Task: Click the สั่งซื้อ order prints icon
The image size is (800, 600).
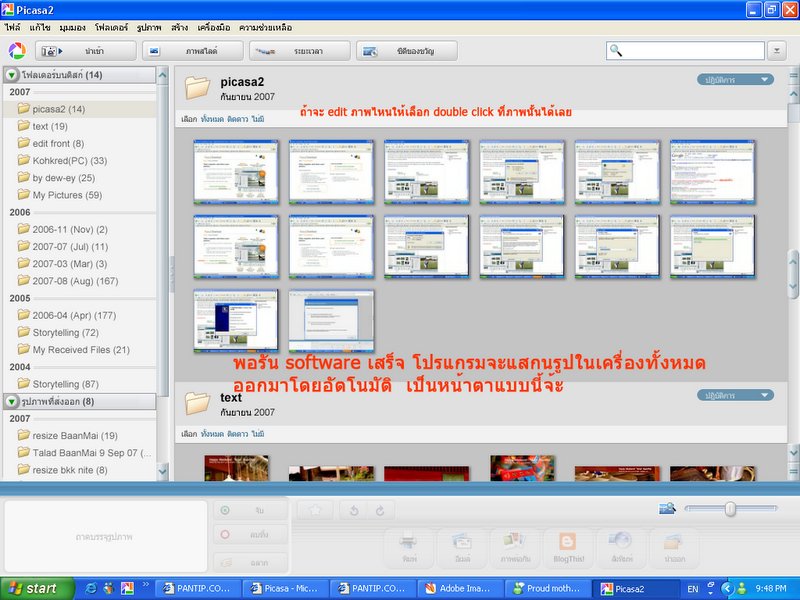Action: click(621, 547)
